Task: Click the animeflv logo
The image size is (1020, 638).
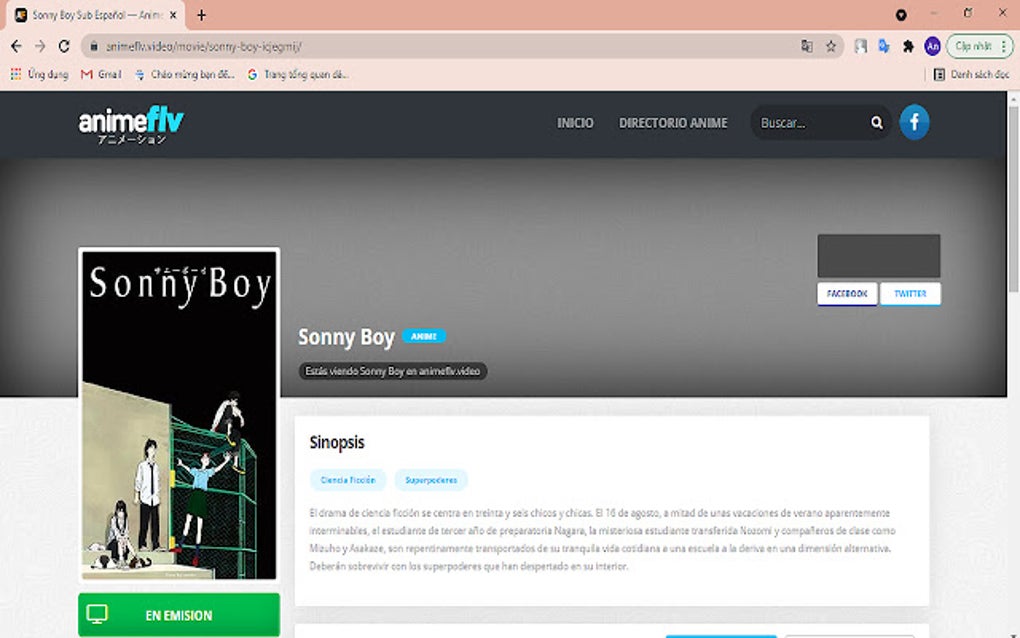Action: coord(131,125)
